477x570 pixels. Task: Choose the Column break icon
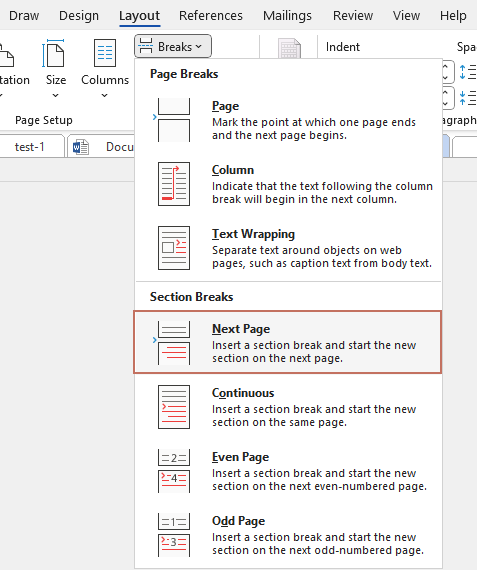coord(174,184)
